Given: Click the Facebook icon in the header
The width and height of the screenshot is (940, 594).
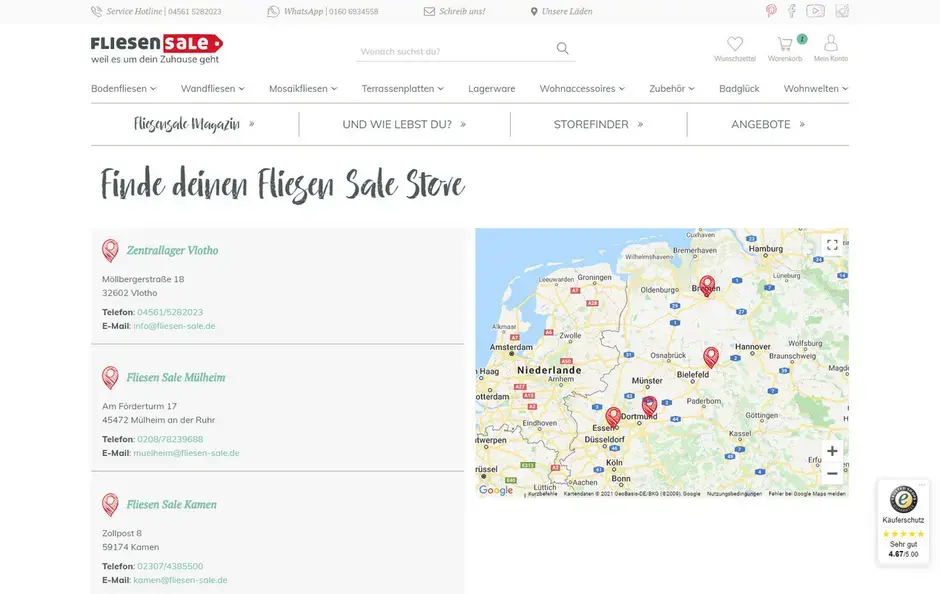Looking at the screenshot, I should (793, 9).
